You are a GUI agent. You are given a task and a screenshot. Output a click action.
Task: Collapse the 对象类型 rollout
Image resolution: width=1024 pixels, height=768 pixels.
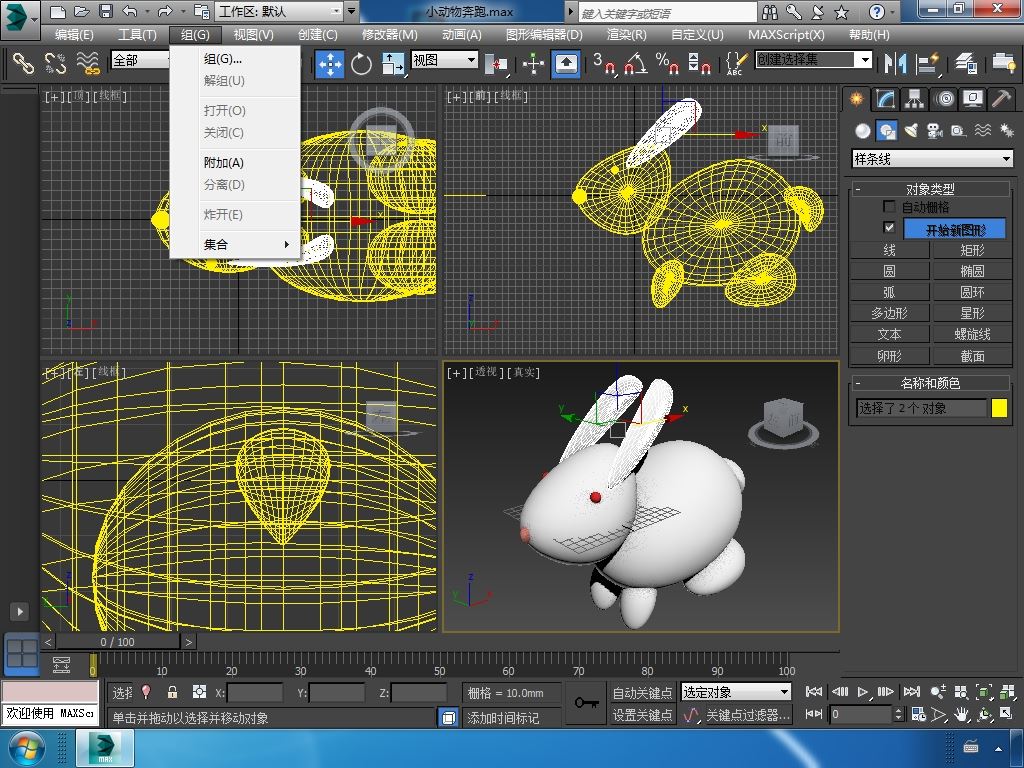click(930, 189)
